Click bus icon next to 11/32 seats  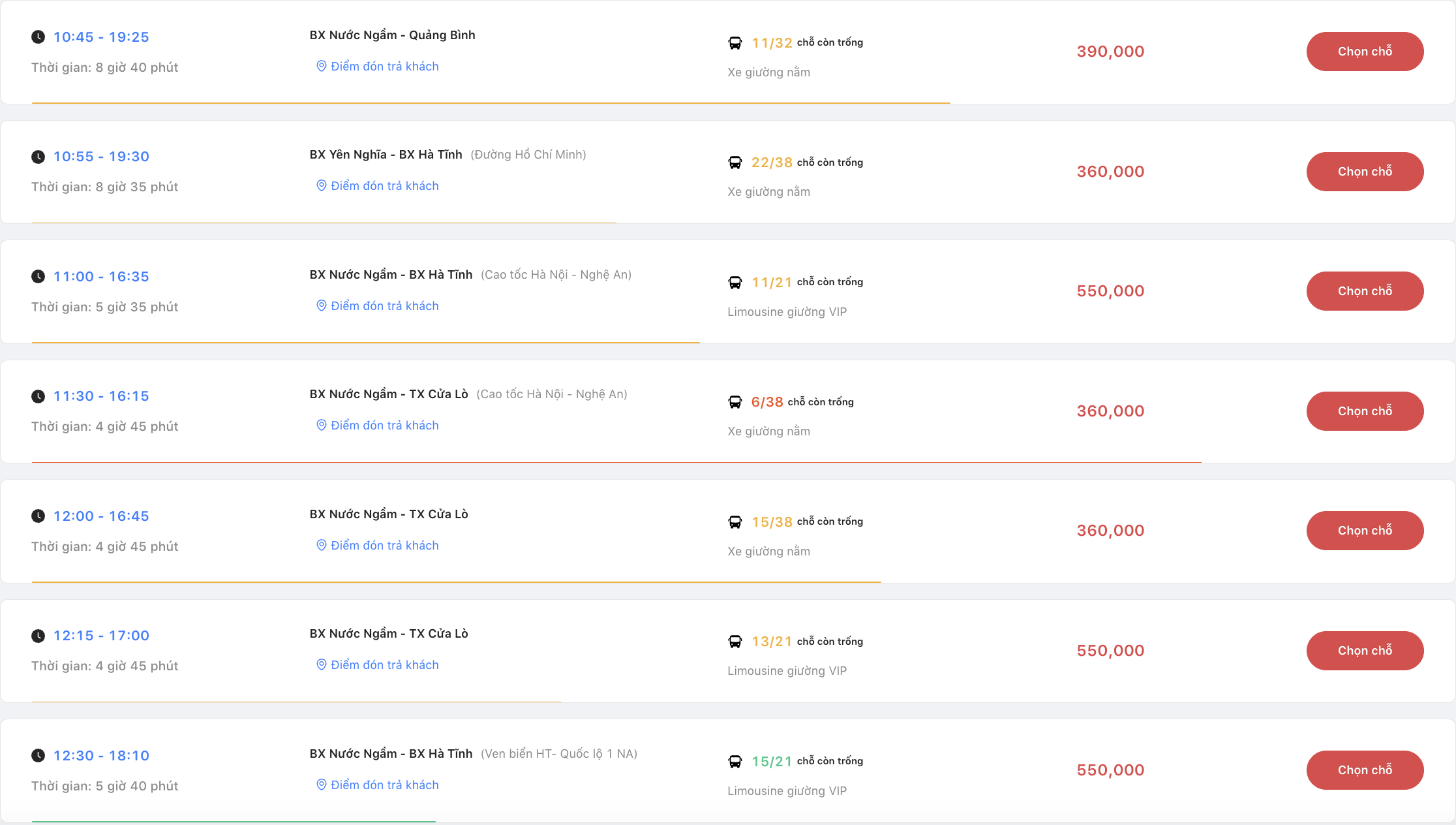pyautogui.click(x=735, y=43)
